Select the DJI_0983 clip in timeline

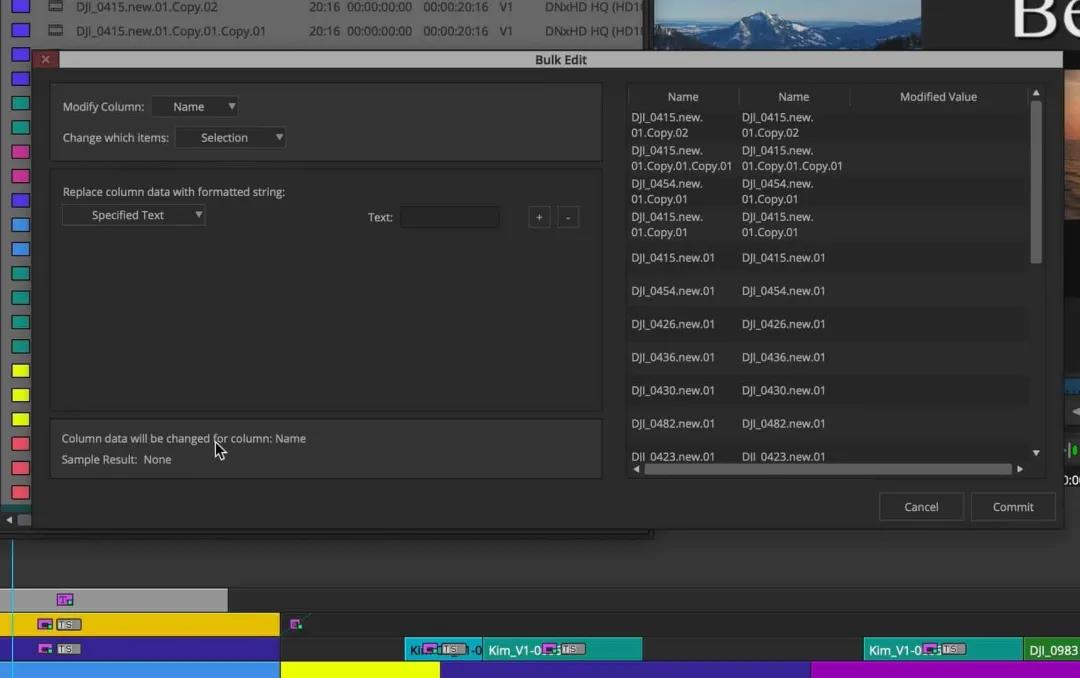tap(1052, 650)
